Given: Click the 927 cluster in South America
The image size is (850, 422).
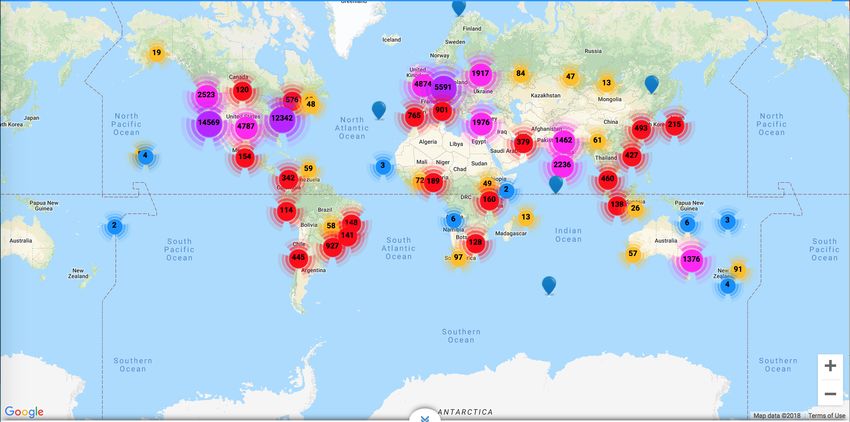Looking at the screenshot, I should pos(332,246).
